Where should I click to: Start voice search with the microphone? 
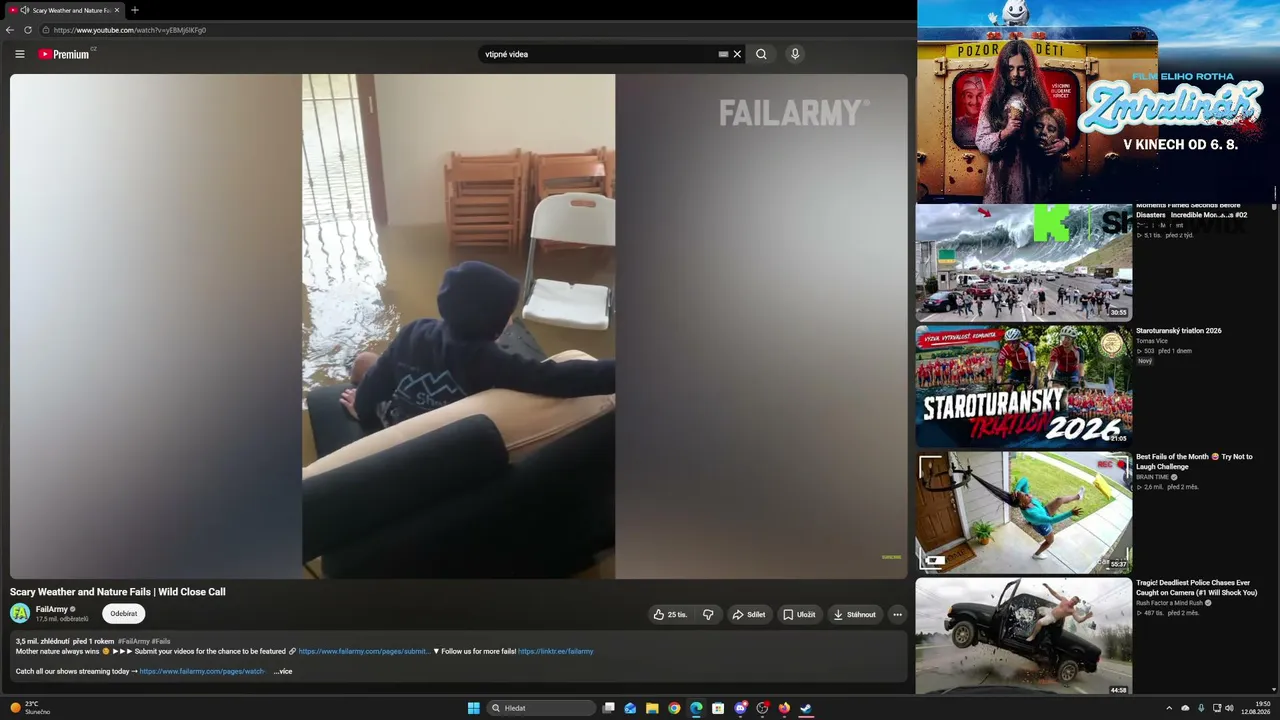point(795,54)
